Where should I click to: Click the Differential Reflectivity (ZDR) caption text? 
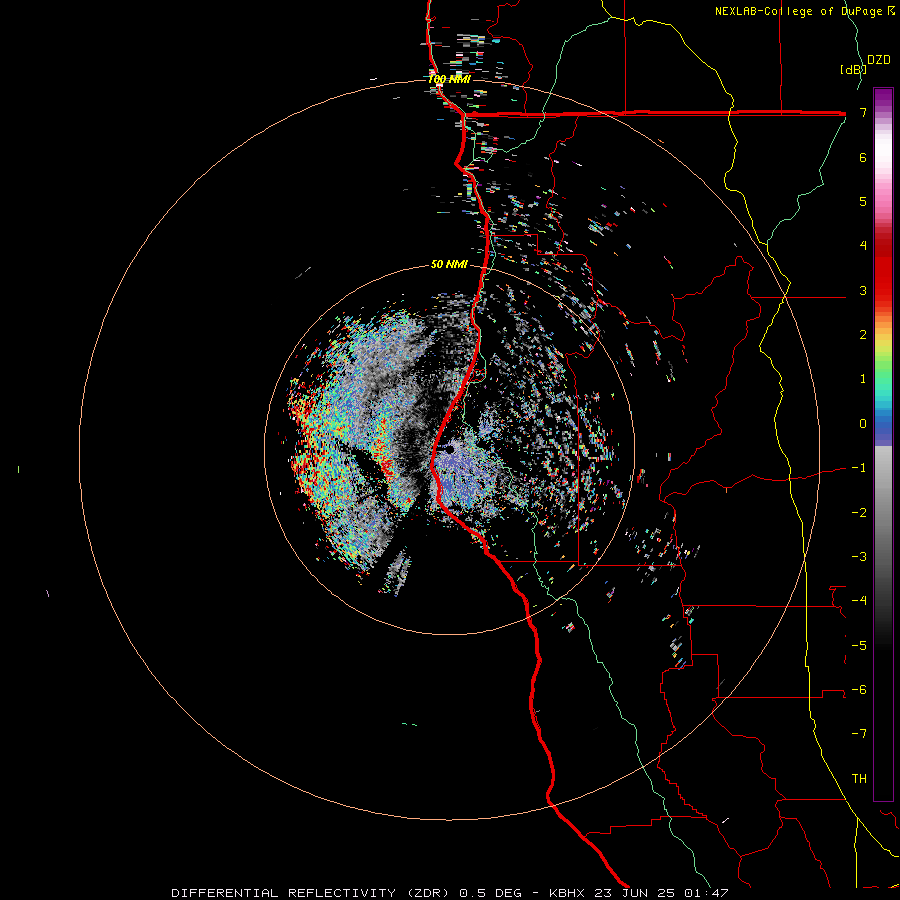tap(312, 893)
